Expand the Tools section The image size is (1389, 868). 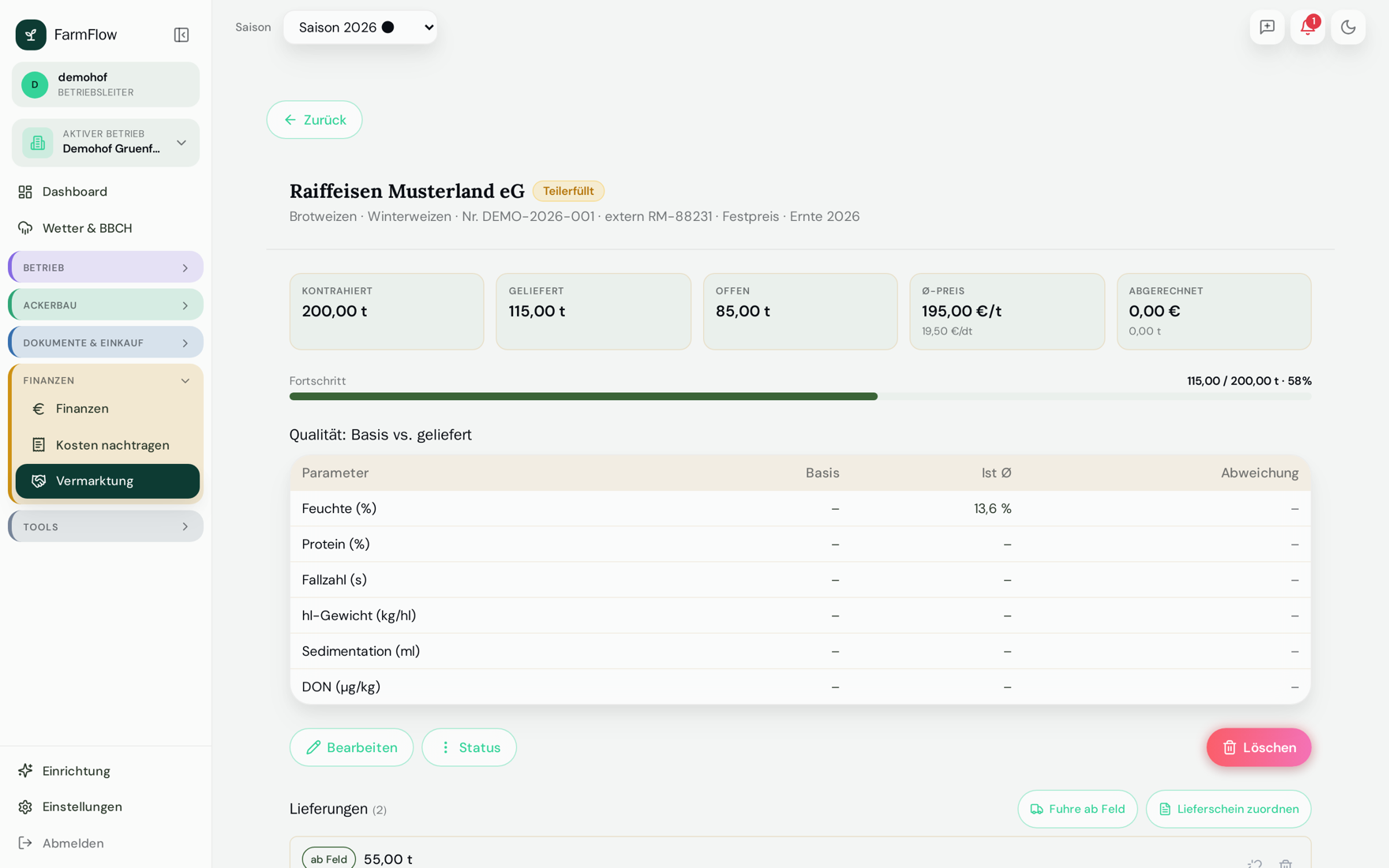click(106, 526)
